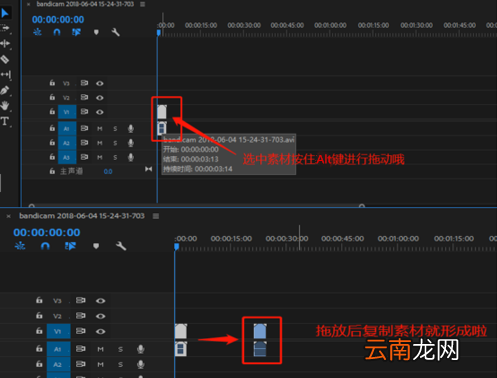Toggle V3 sync lock in upper timeline
Viewport: 497px width, 378px height.
(x=84, y=83)
